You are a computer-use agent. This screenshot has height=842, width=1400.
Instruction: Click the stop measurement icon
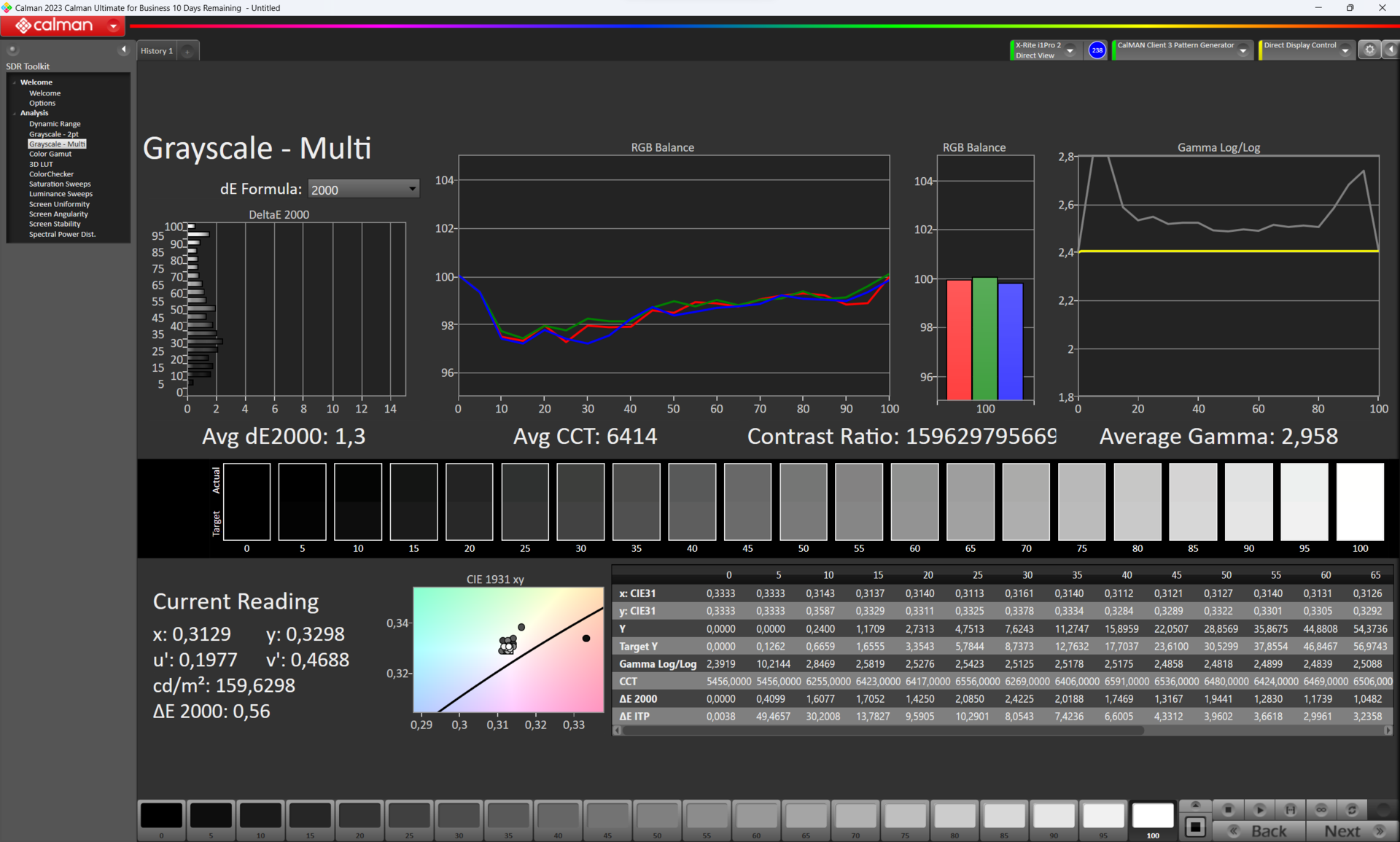click(x=1228, y=810)
